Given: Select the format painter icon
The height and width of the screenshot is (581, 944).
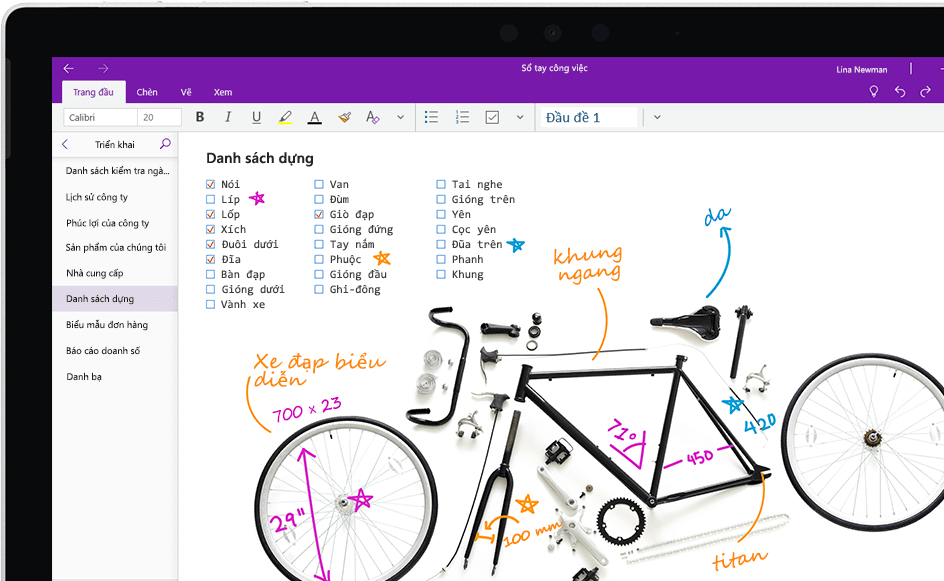Looking at the screenshot, I should pyautogui.click(x=344, y=117).
